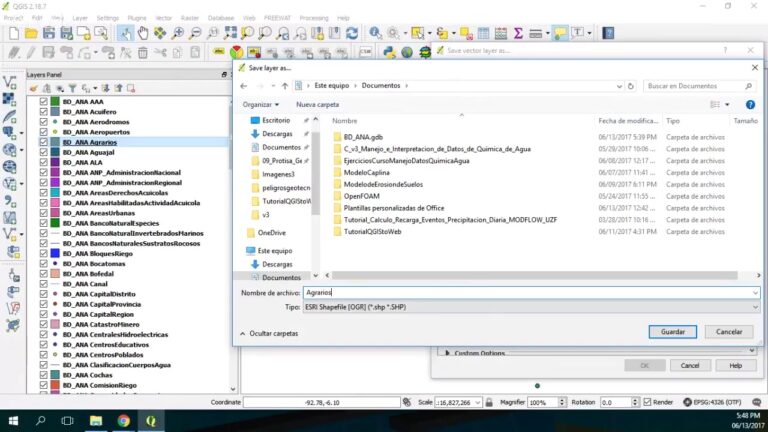Toggle the BD_ANA AreasUrbanas layer checkbox

[x=44, y=213]
